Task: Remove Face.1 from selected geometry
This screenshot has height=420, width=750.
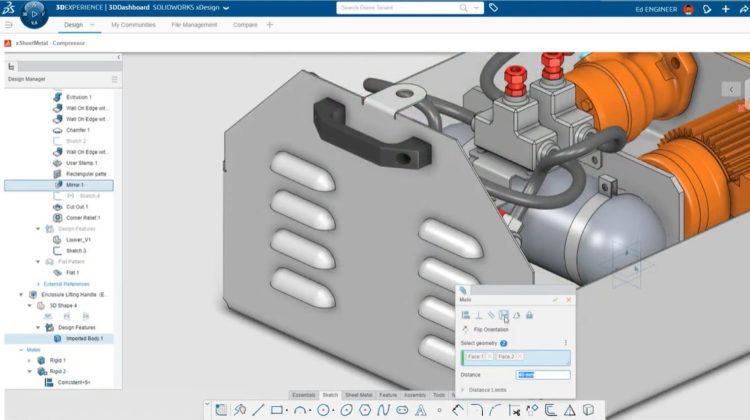Action: click(489, 356)
